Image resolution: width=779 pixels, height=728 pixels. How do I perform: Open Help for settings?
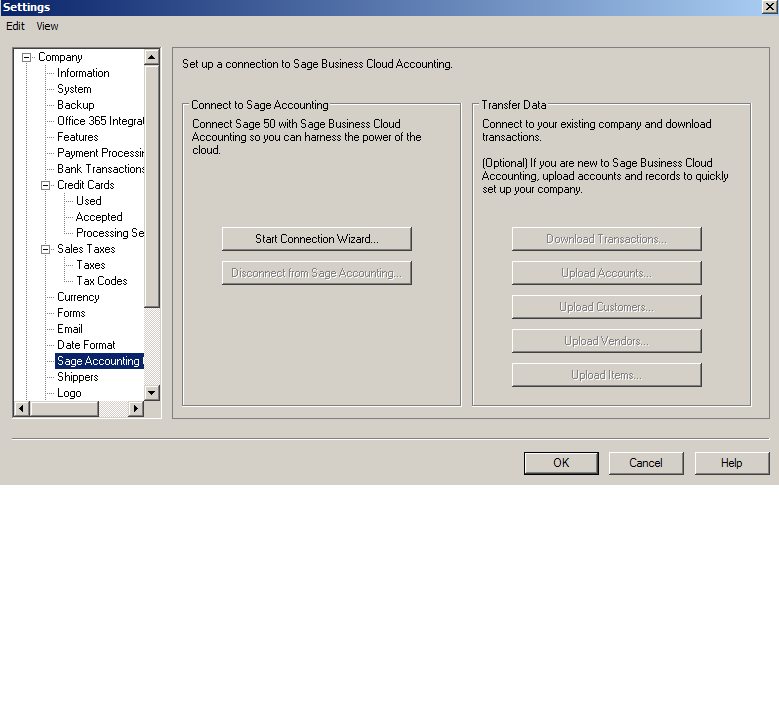(731, 463)
